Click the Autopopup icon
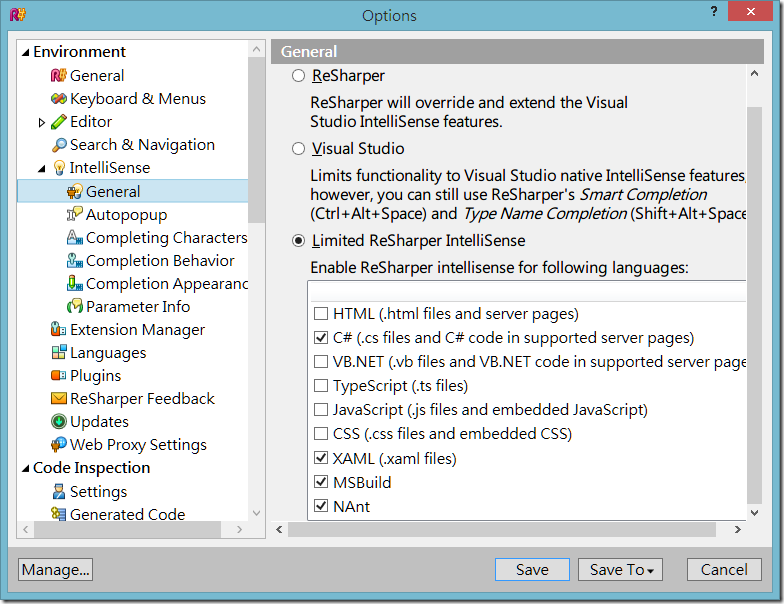 pos(74,214)
